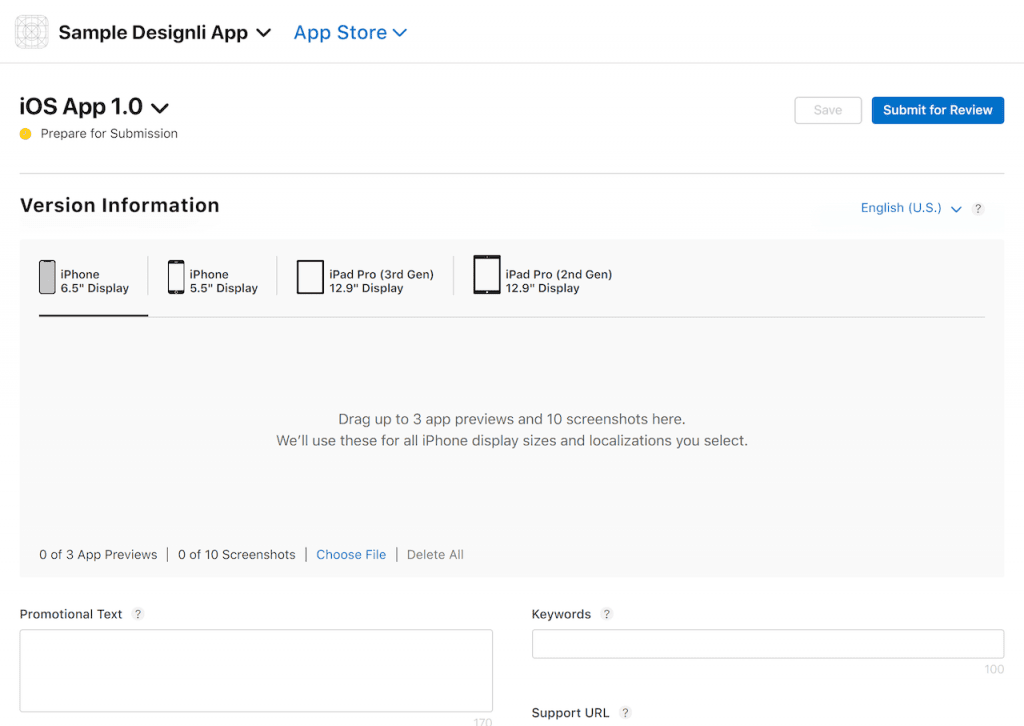Click inside the Keywords input field
This screenshot has width=1024, height=726.
768,644
